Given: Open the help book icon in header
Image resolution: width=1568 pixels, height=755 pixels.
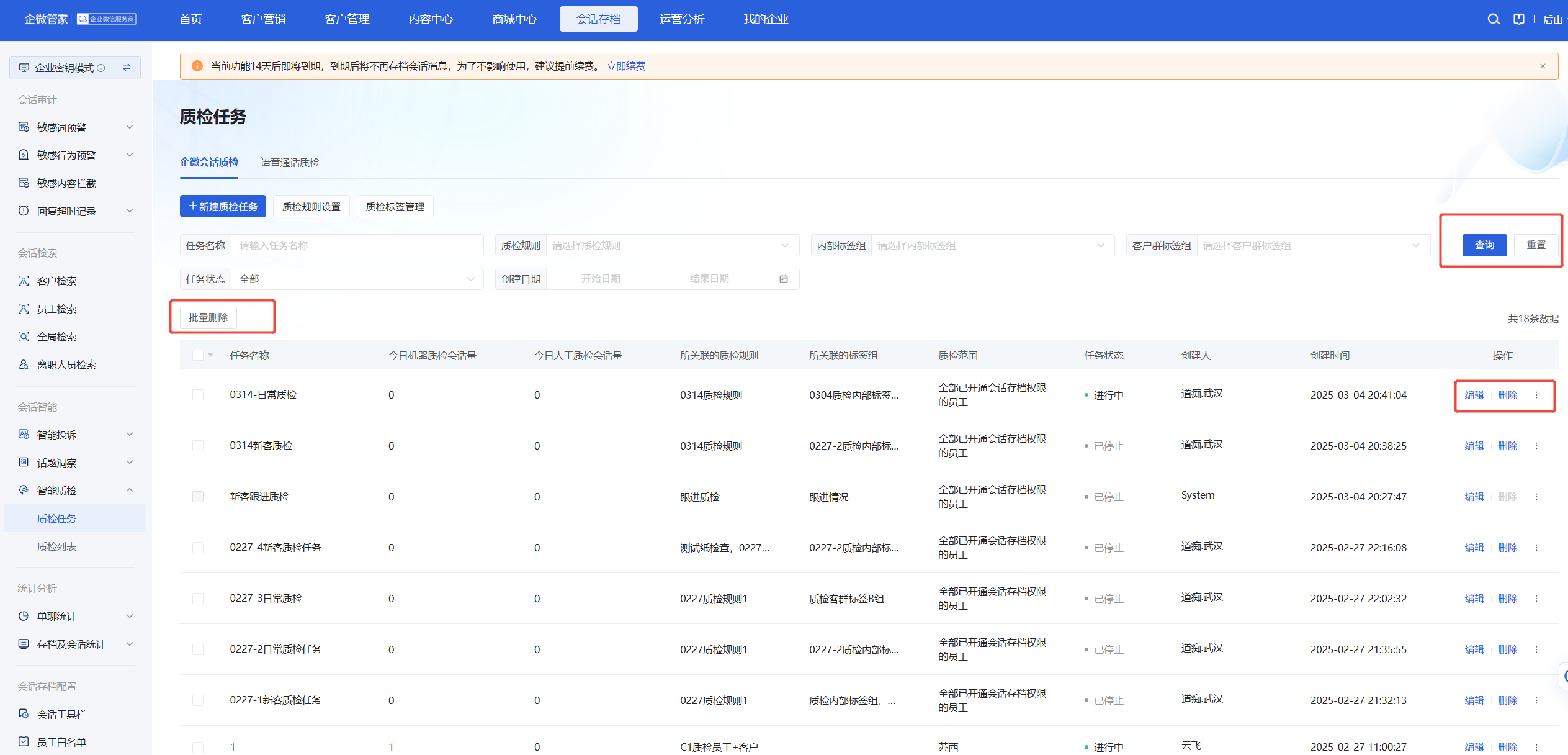Looking at the screenshot, I should click(x=1518, y=19).
